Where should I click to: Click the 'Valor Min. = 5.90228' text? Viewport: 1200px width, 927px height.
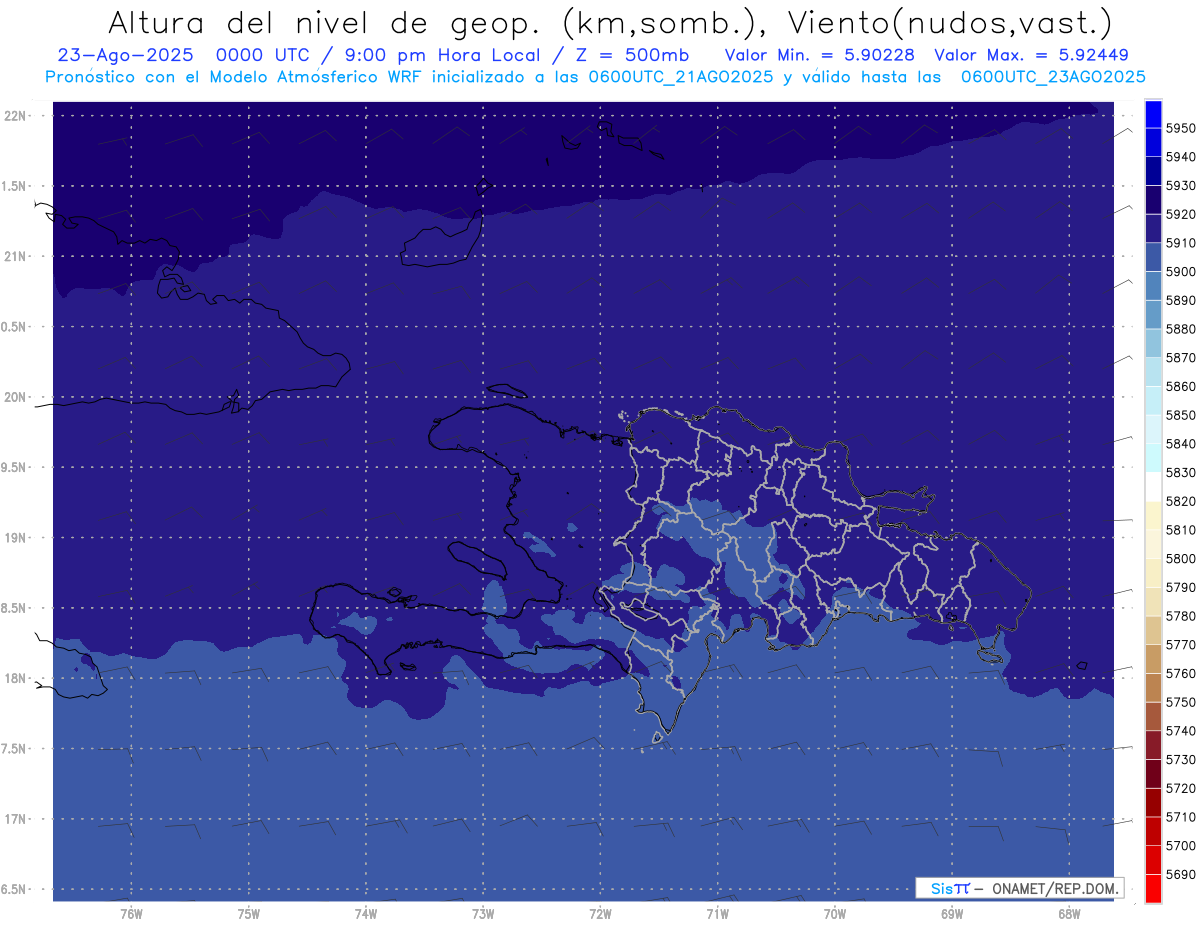pyautogui.click(x=819, y=55)
